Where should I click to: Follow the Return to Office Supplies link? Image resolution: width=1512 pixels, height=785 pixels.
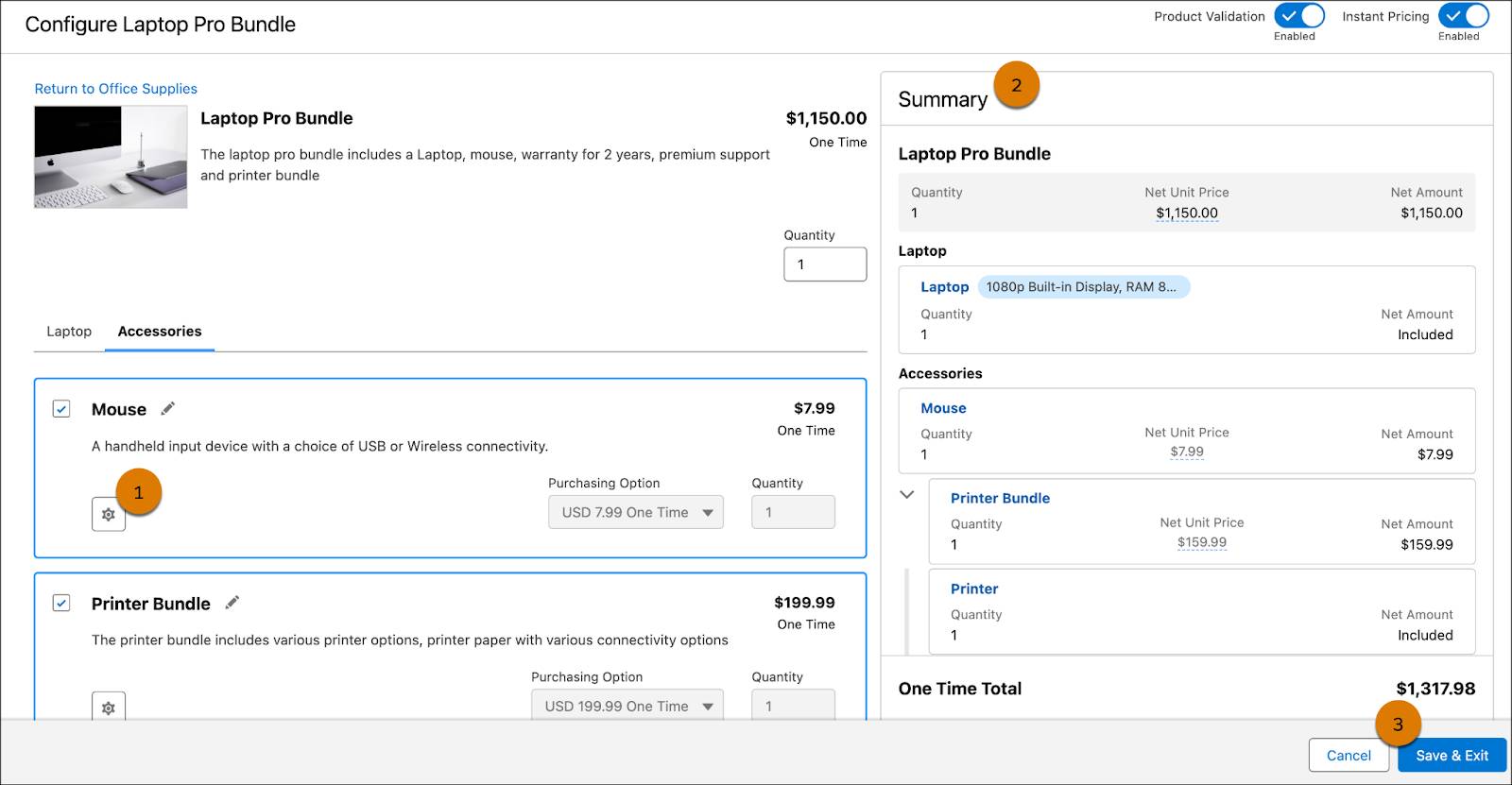click(x=116, y=89)
